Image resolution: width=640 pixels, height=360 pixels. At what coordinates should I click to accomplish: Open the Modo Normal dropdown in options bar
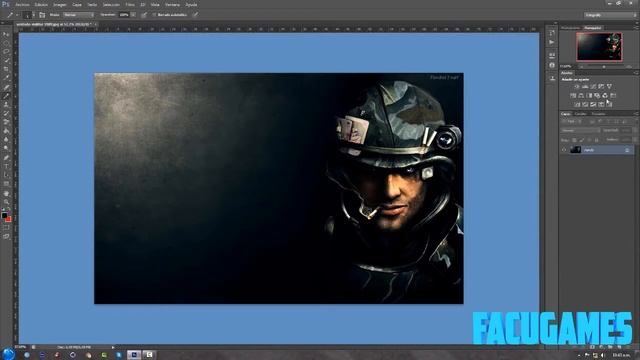coord(78,15)
